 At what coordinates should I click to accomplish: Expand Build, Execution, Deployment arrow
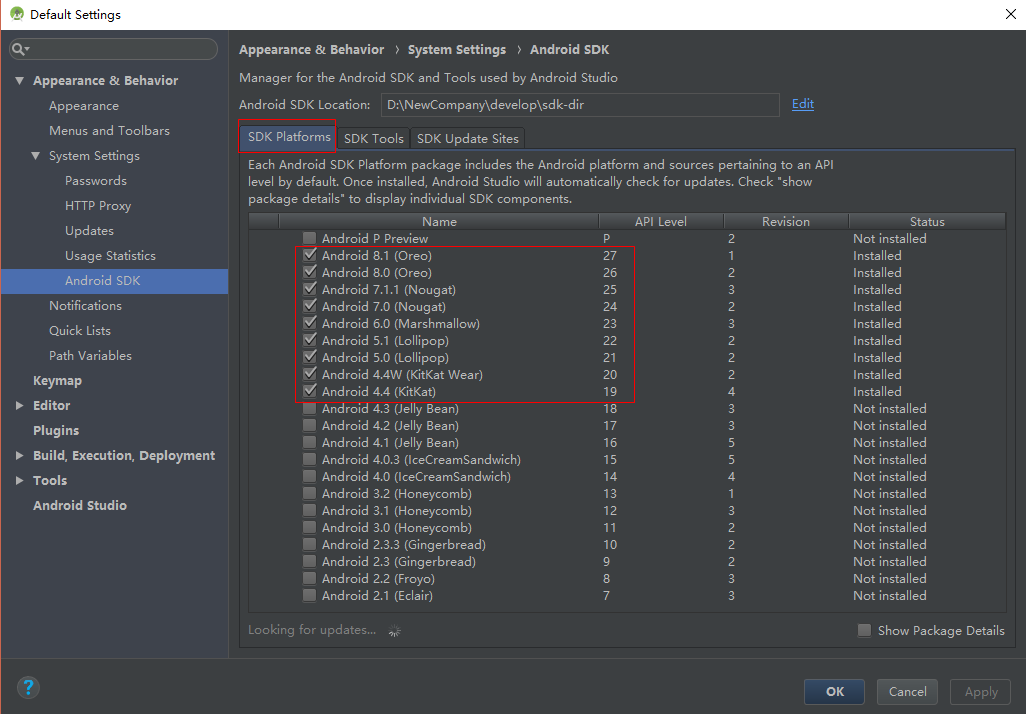point(20,455)
